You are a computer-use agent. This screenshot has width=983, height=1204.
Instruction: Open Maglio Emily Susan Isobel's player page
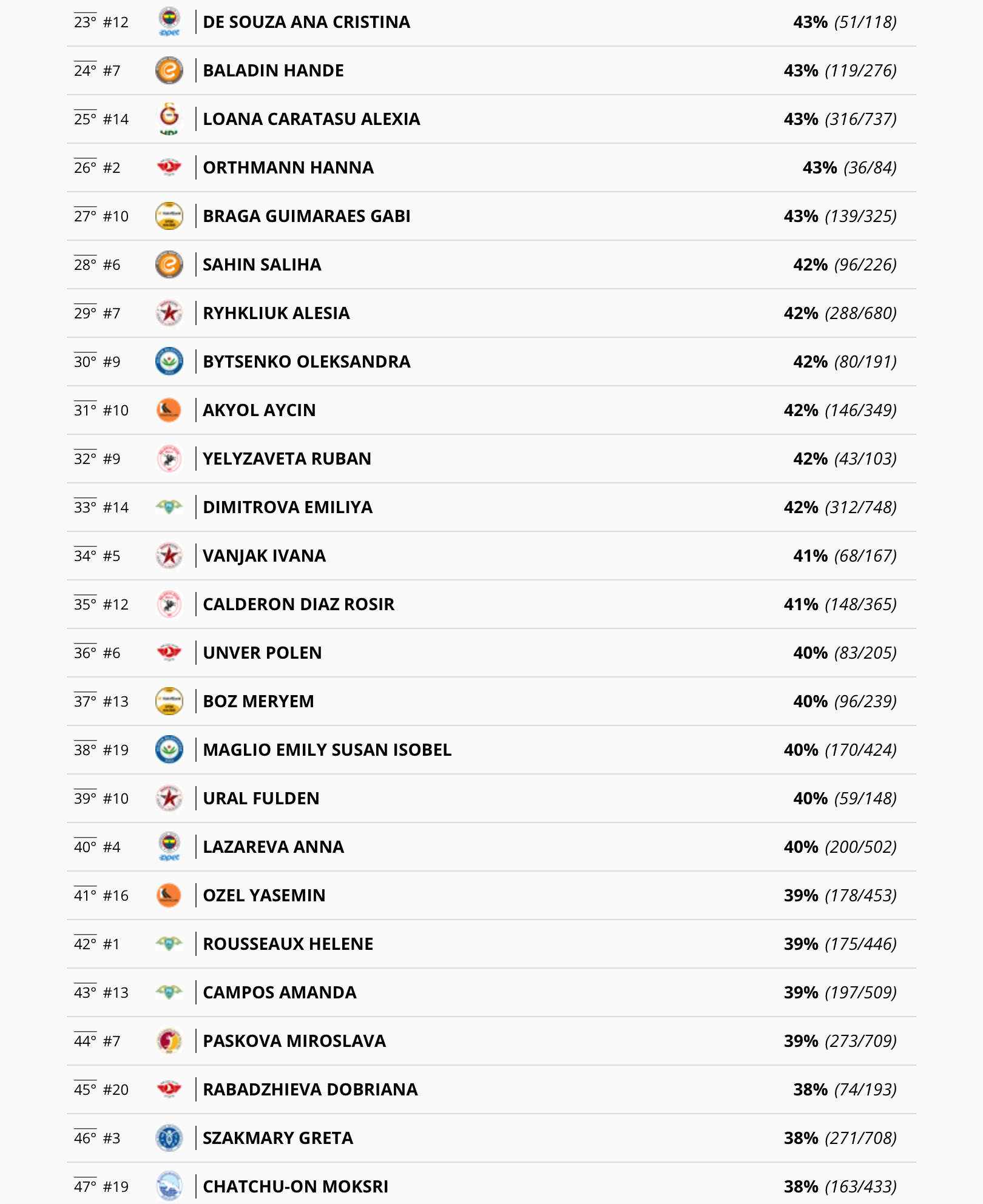327,750
